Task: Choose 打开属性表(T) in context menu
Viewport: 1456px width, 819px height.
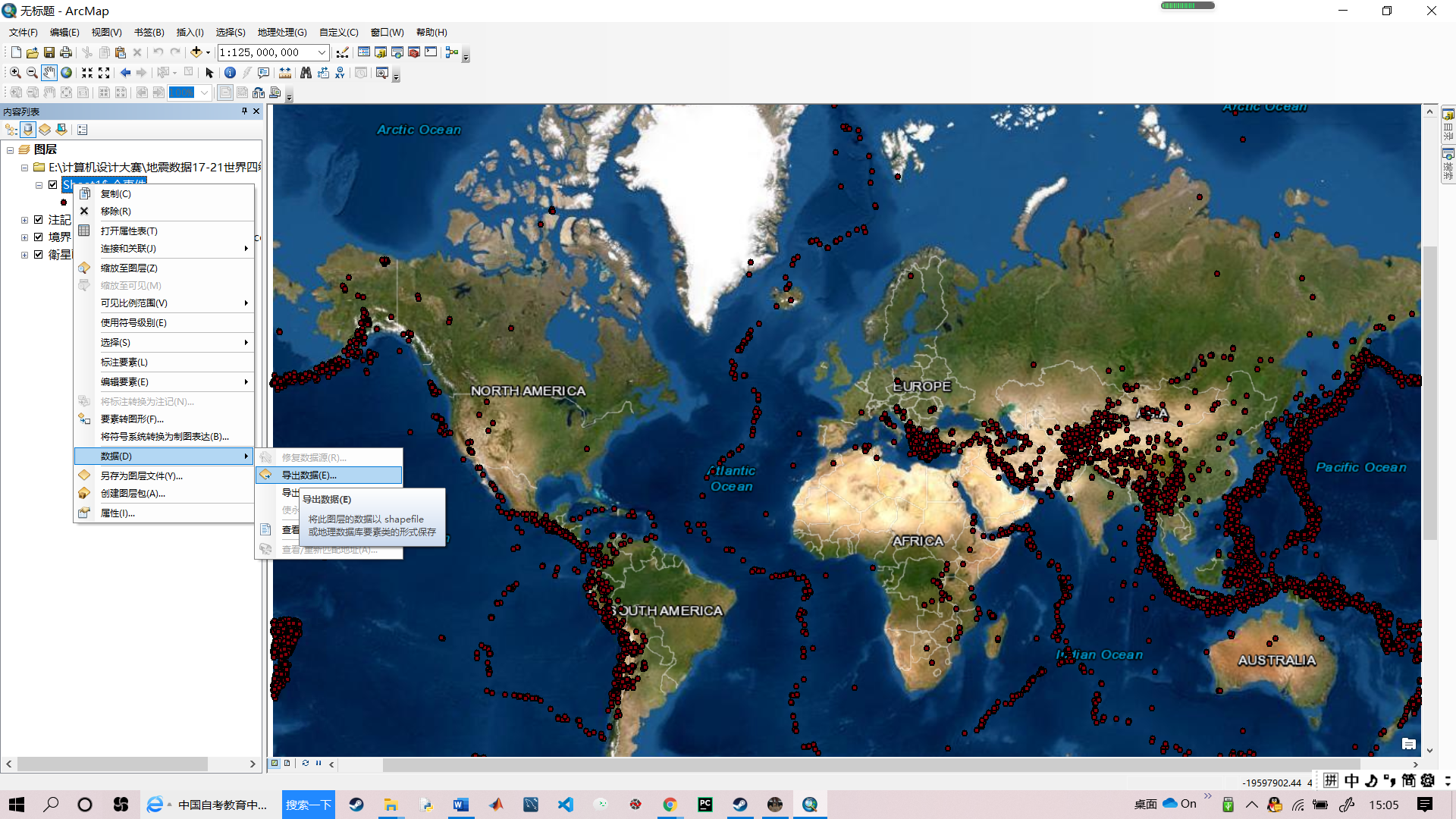Action: pos(165,231)
